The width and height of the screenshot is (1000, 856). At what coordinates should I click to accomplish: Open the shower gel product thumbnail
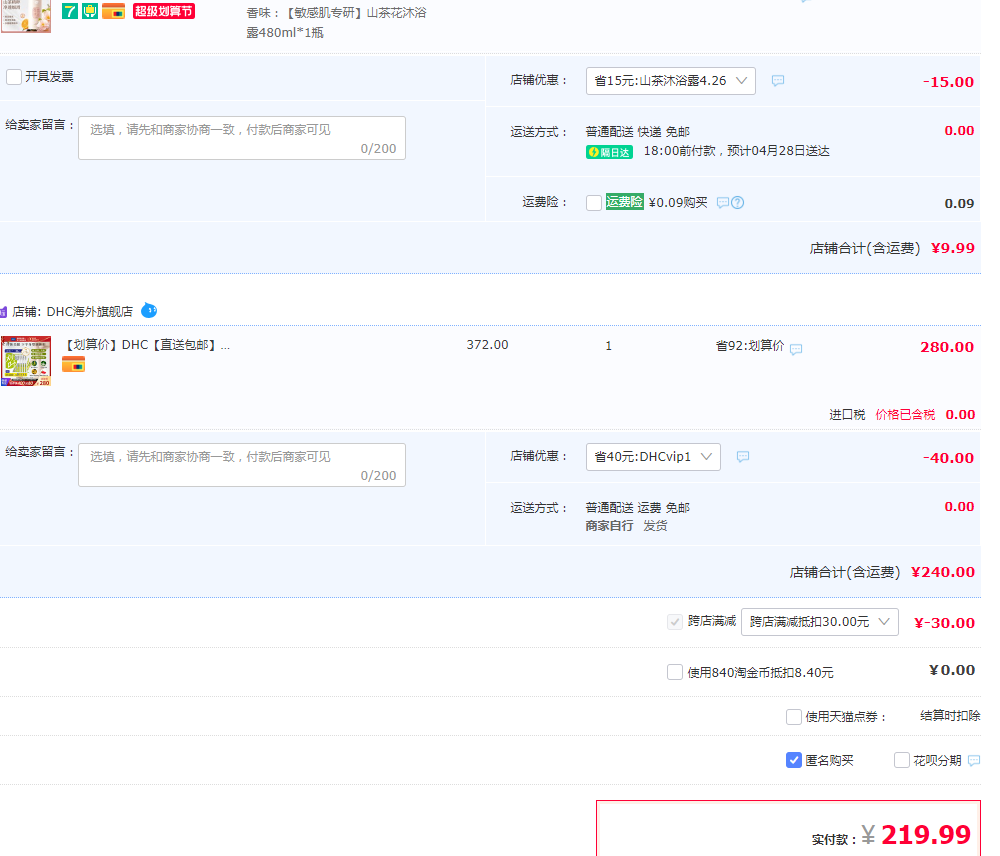(26, 16)
